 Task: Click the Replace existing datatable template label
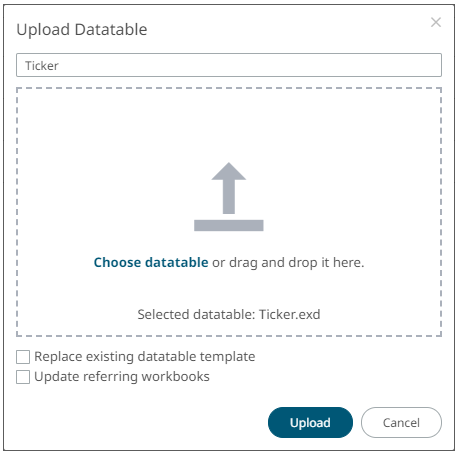[145, 357]
